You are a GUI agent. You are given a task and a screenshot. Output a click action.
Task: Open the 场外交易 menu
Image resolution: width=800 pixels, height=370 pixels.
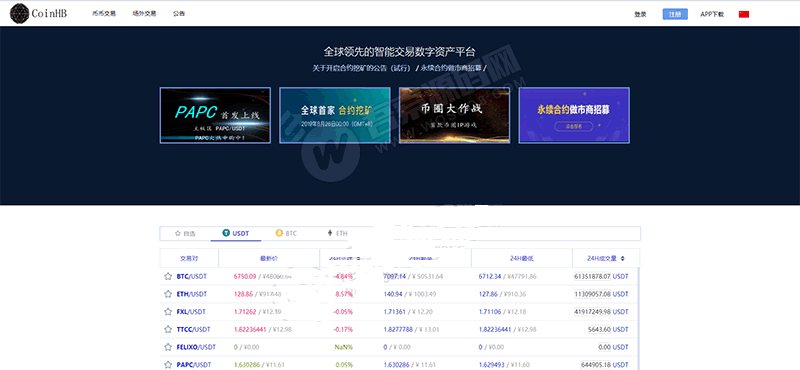tap(144, 14)
